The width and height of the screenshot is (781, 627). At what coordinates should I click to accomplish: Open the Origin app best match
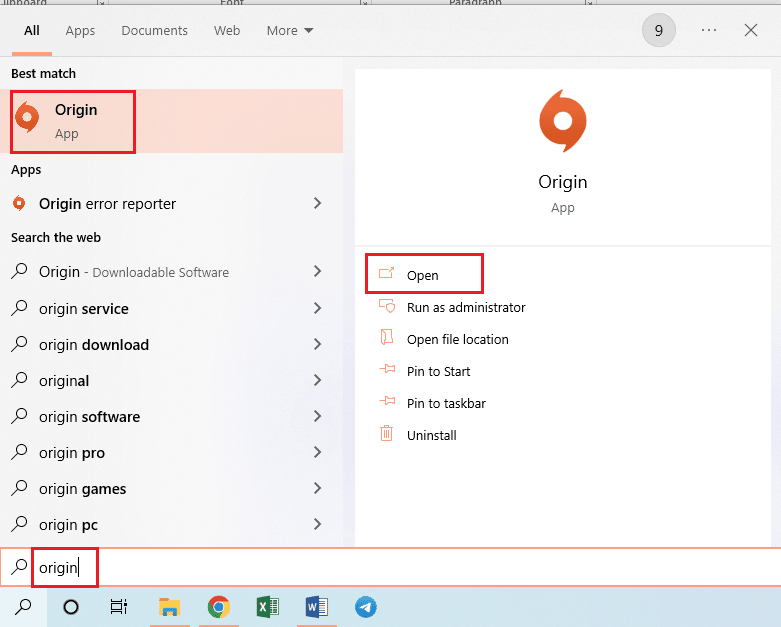tap(171, 121)
